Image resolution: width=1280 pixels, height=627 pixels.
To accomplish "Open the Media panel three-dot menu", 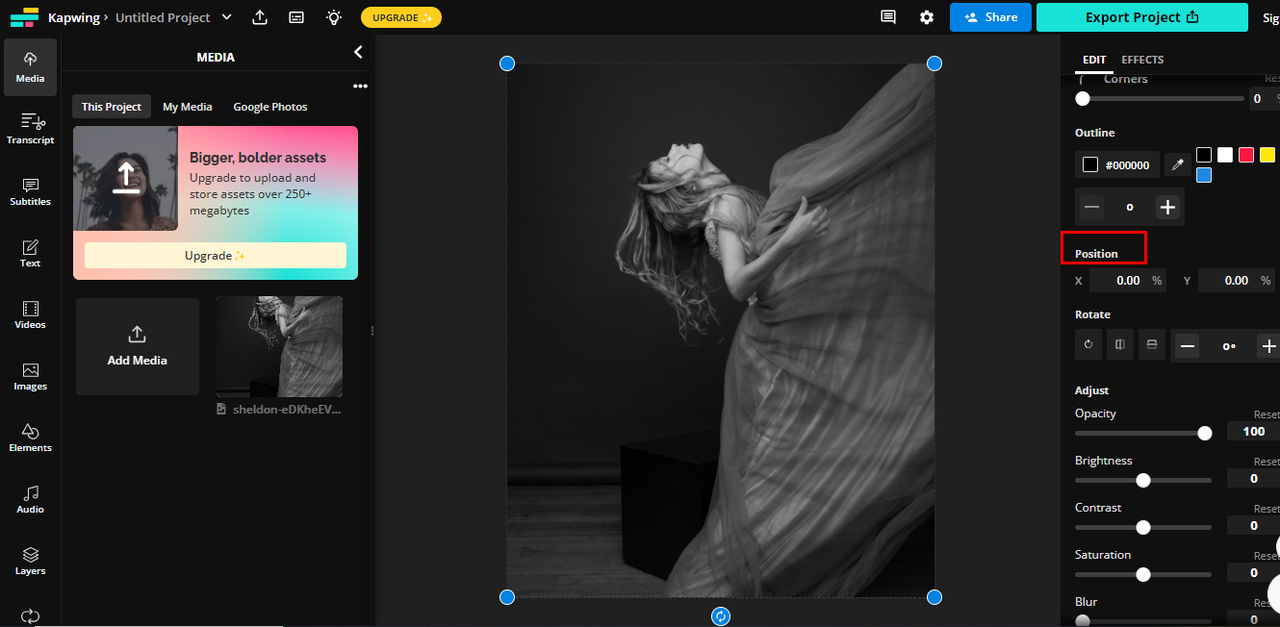I will (x=360, y=86).
